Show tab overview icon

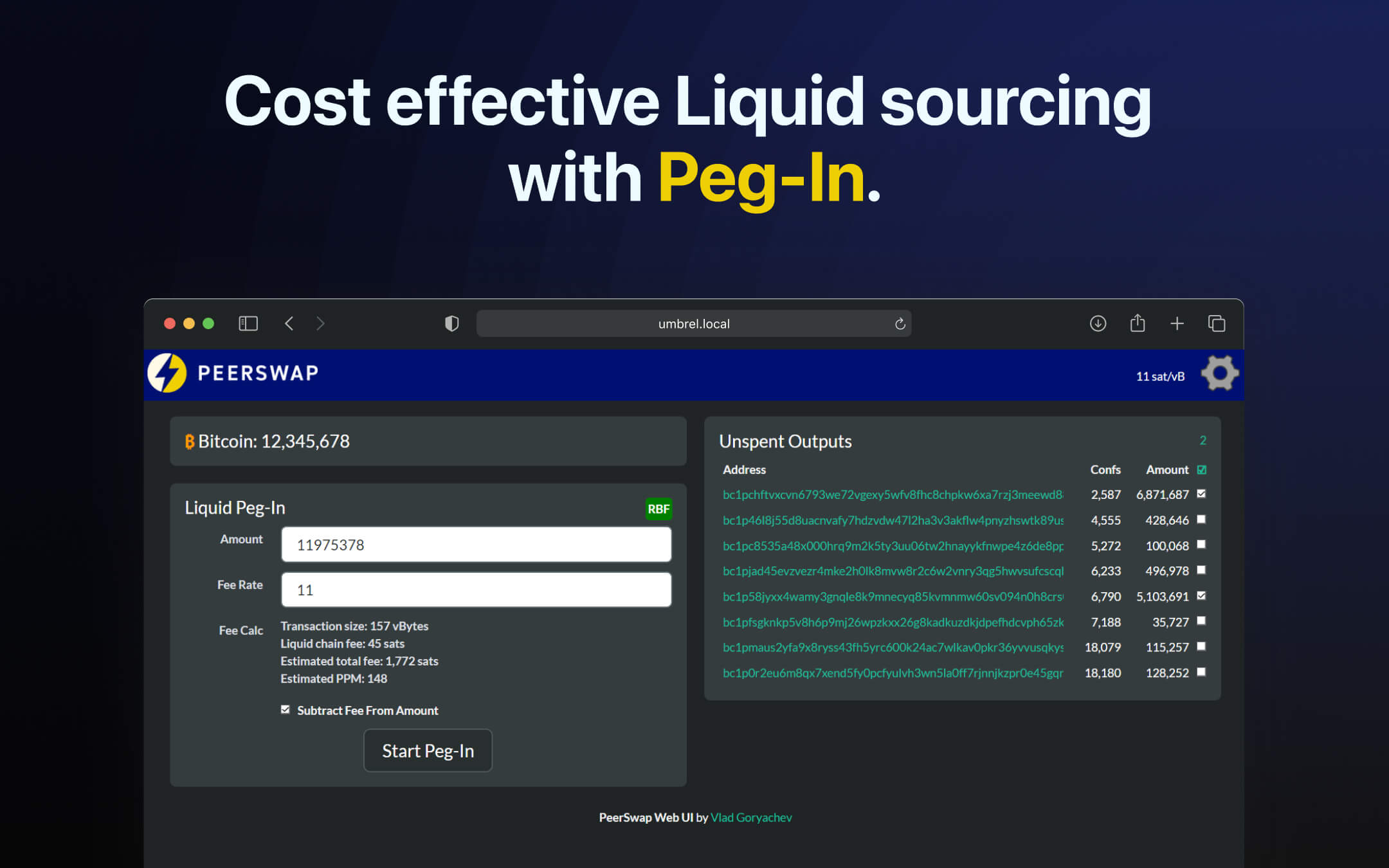1217,323
